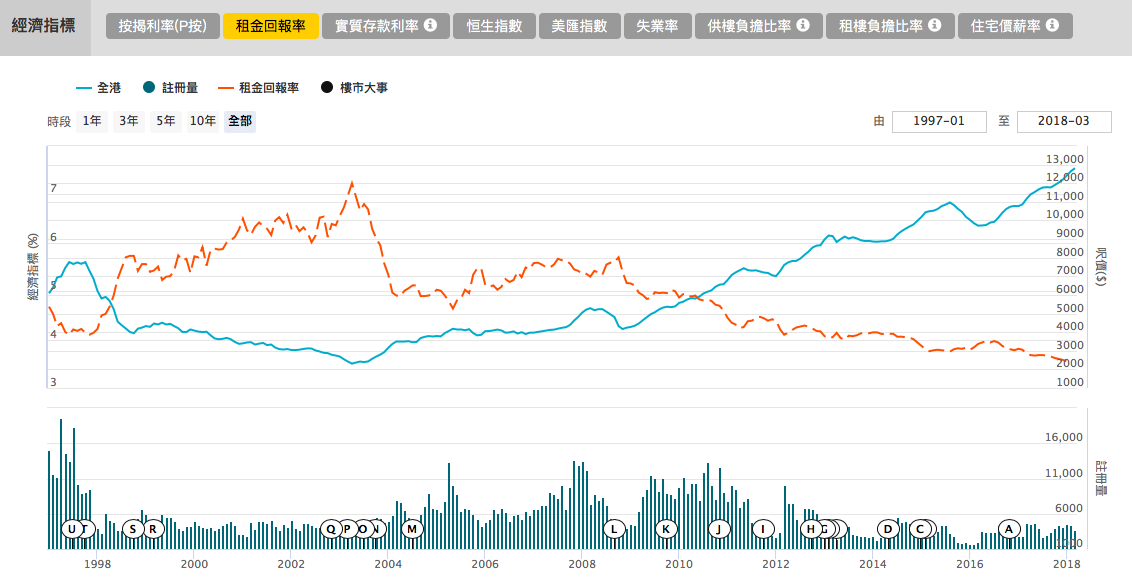The image size is (1132, 572).
Task: Click event marker S
Action: tap(133, 529)
